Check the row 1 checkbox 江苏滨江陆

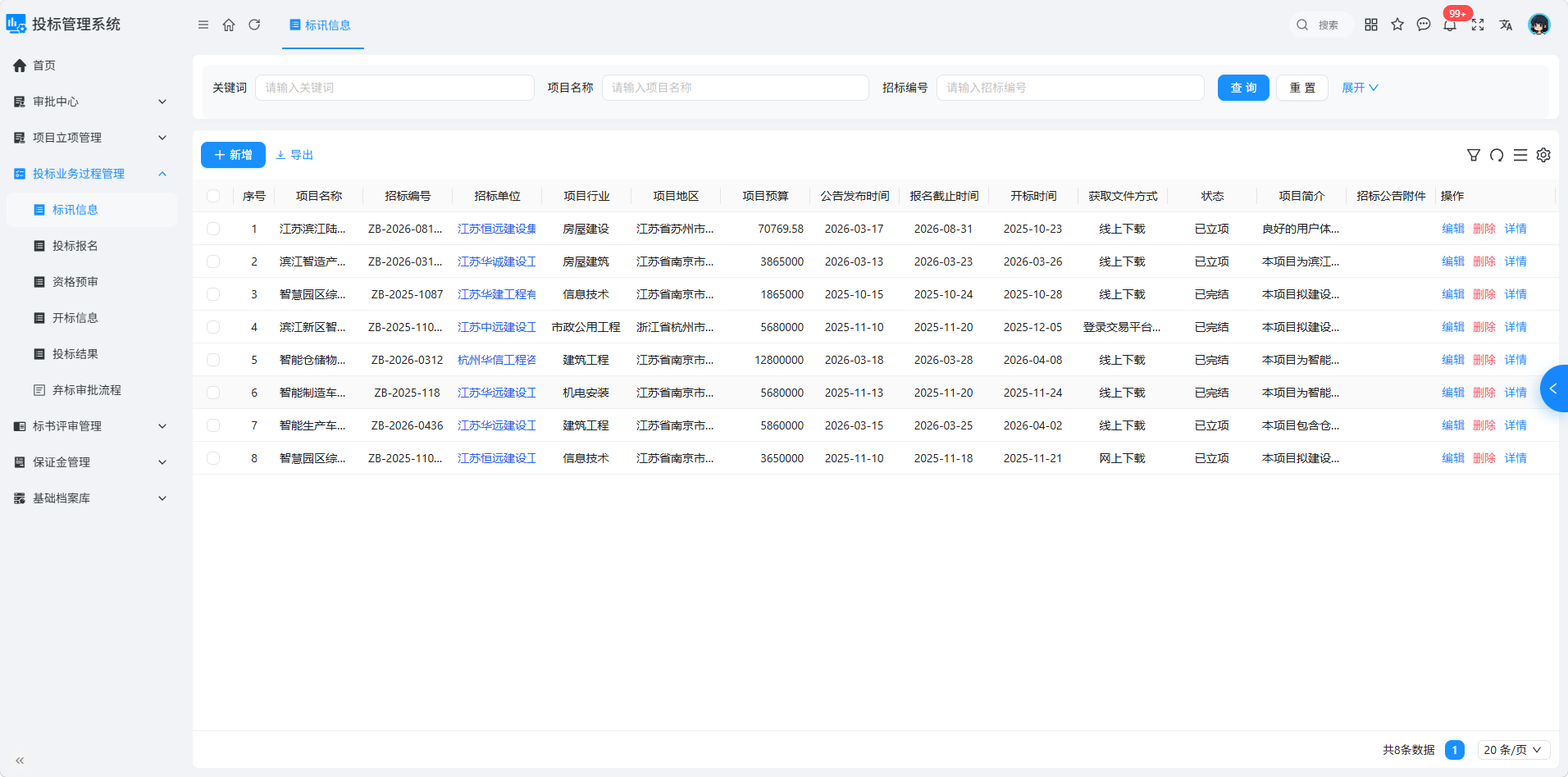(x=213, y=229)
